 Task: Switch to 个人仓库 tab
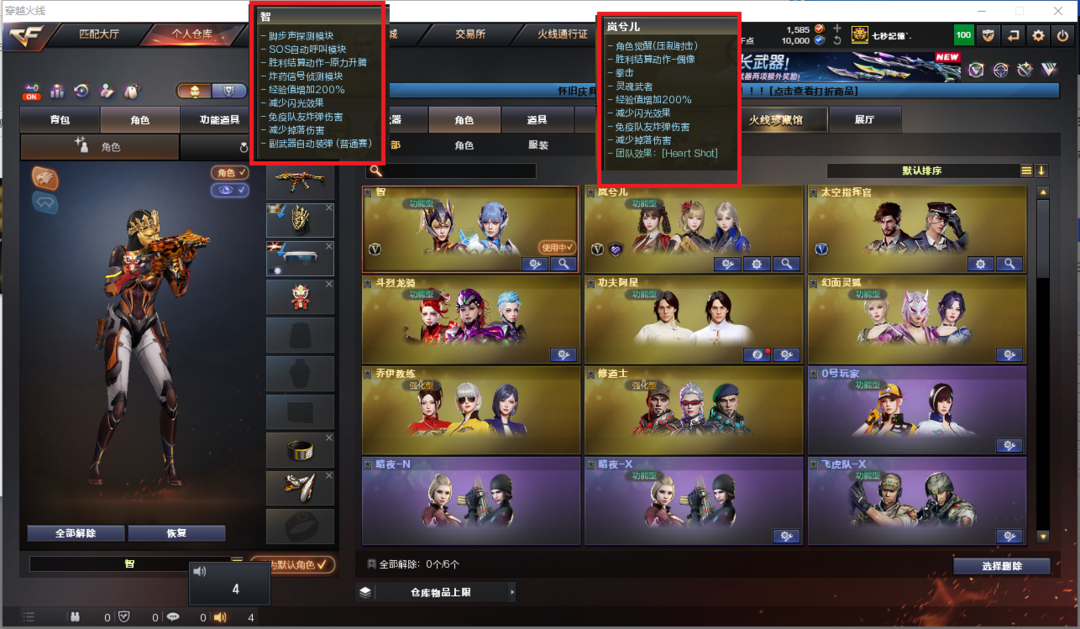(x=192, y=34)
